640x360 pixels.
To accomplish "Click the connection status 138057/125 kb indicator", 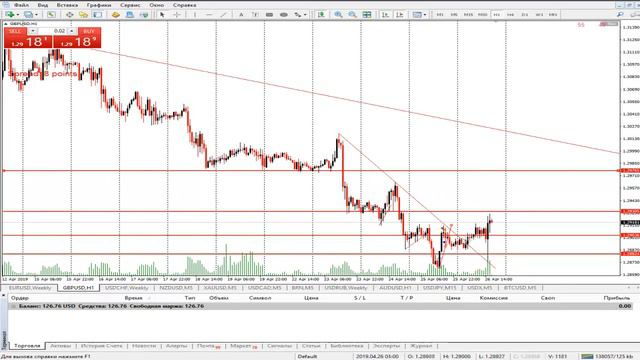I will click(x=608, y=356).
